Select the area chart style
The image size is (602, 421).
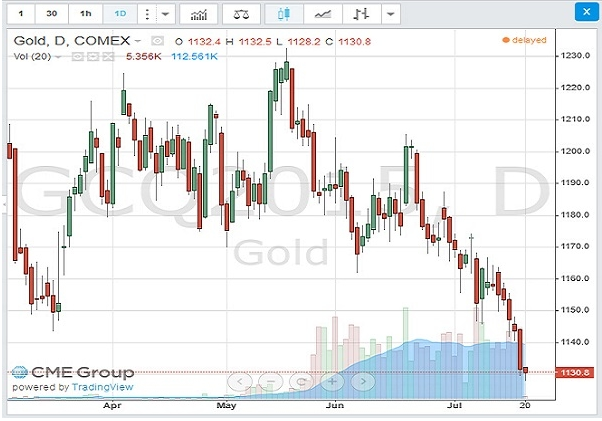(x=323, y=14)
